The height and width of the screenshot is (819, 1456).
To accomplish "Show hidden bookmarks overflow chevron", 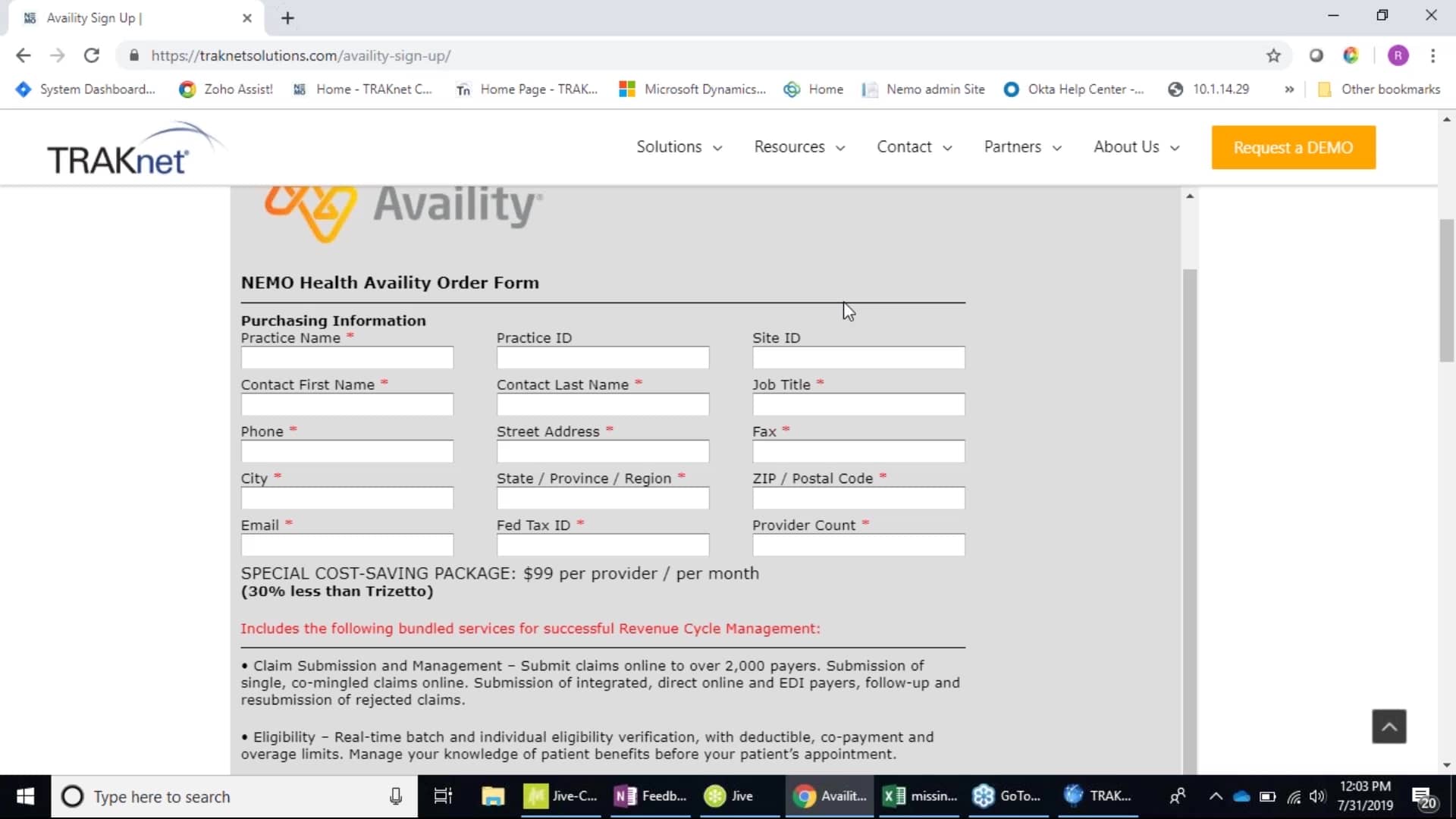I will [x=1288, y=89].
